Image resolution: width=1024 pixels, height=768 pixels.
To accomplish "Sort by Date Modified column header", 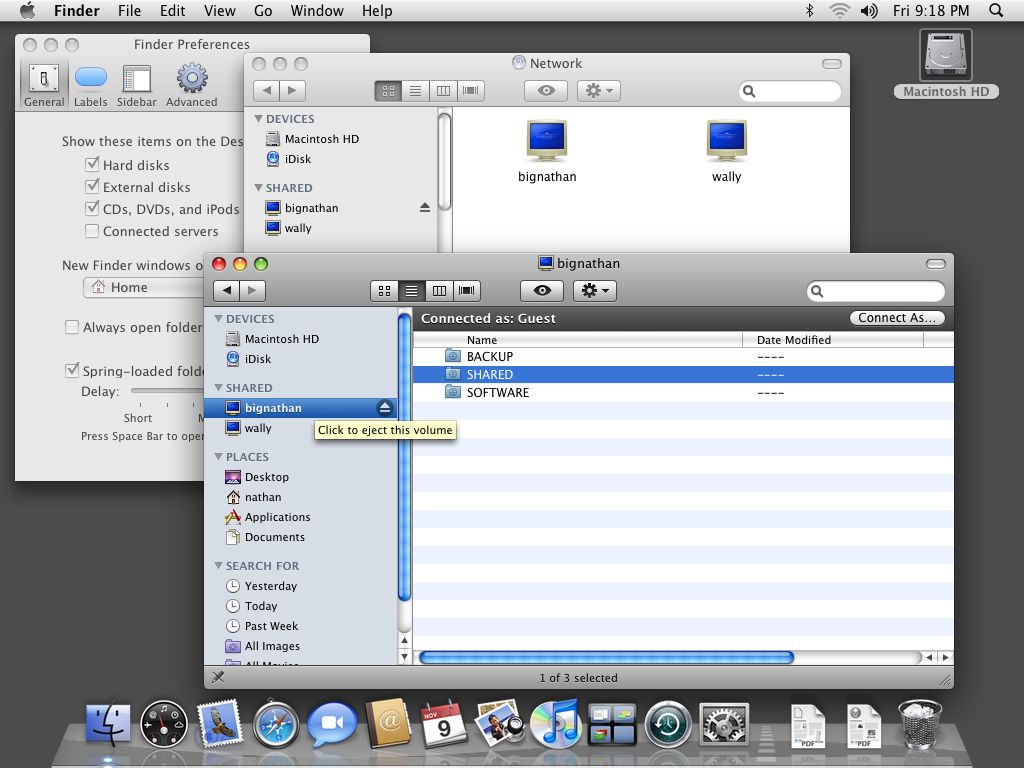I will [833, 340].
